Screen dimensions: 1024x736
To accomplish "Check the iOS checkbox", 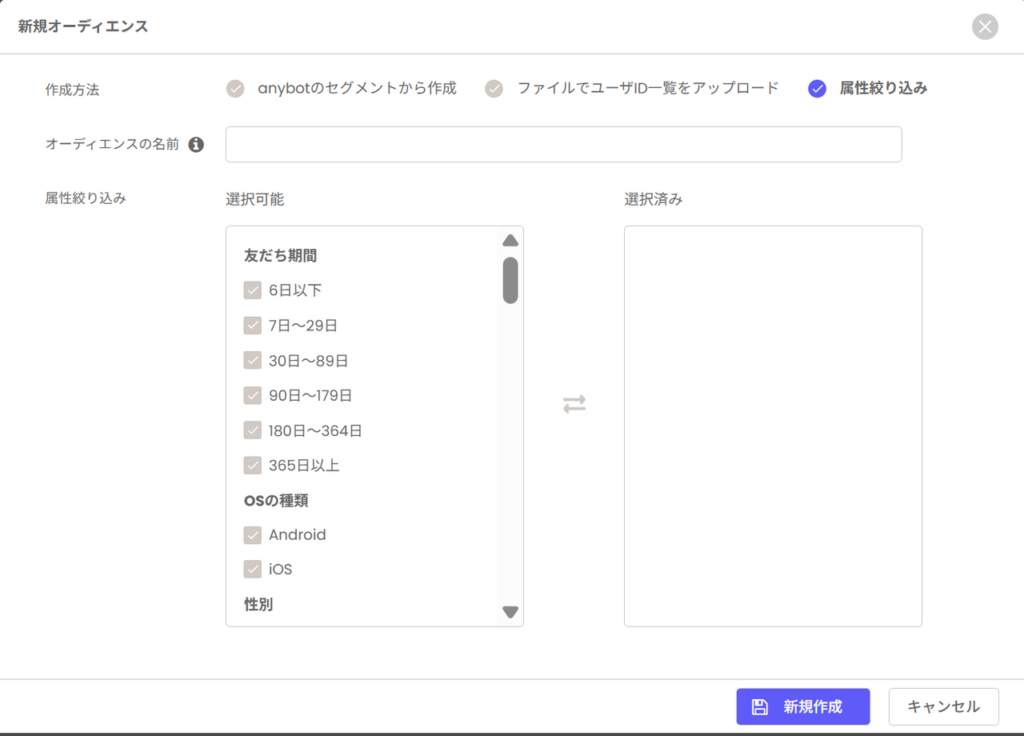I will coord(253,569).
